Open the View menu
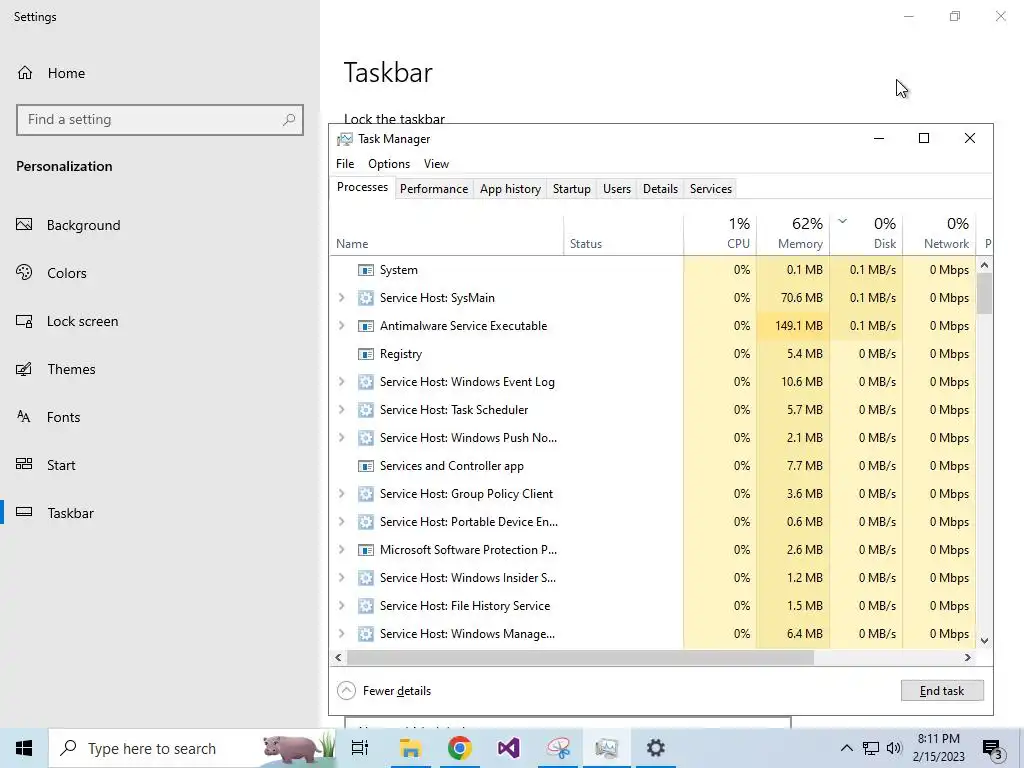This screenshot has height=768, width=1024. tap(436, 164)
